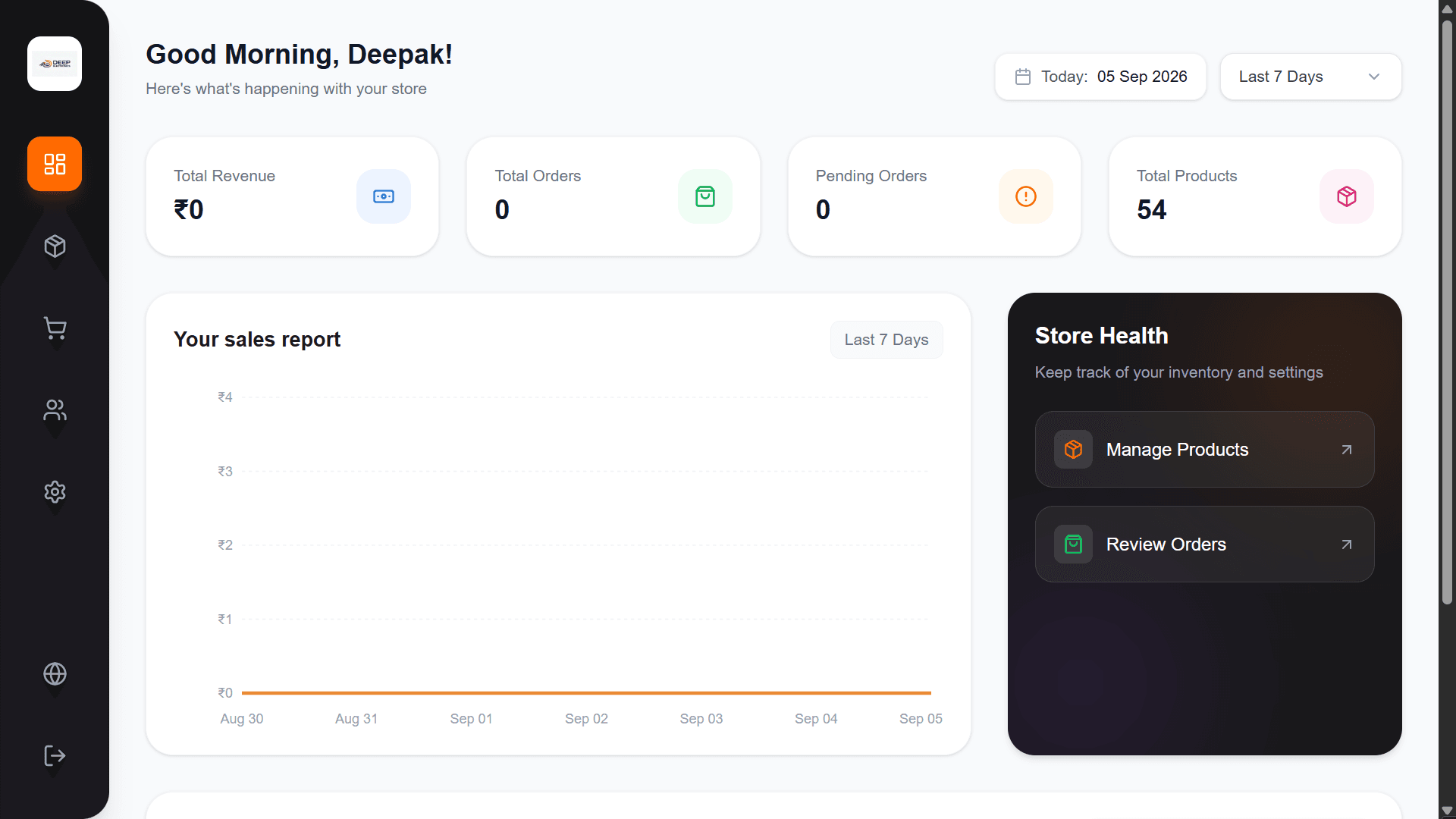Screen dimensions: 1456x819
Task: Click the Sep 03 chart axis label
Action: point(701,719)
